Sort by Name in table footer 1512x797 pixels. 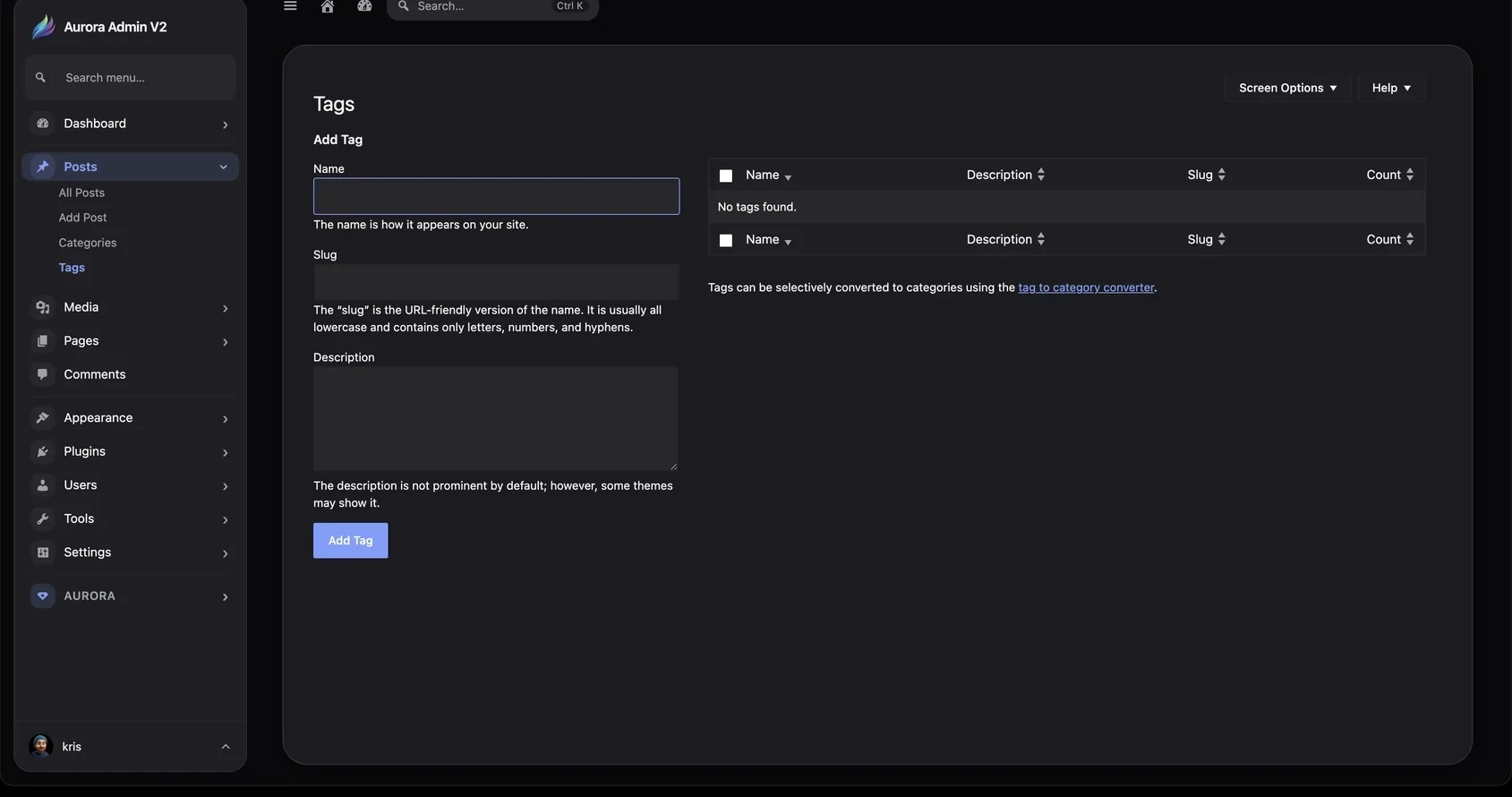pyautogui.click(x=768, y=240)
